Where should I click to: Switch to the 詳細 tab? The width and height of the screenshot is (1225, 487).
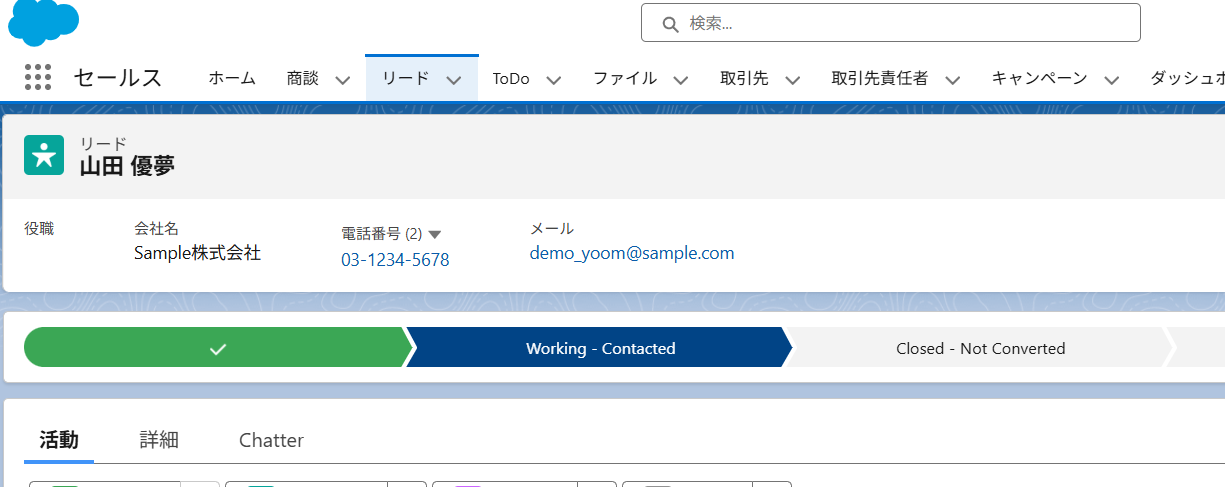point(159,440)
